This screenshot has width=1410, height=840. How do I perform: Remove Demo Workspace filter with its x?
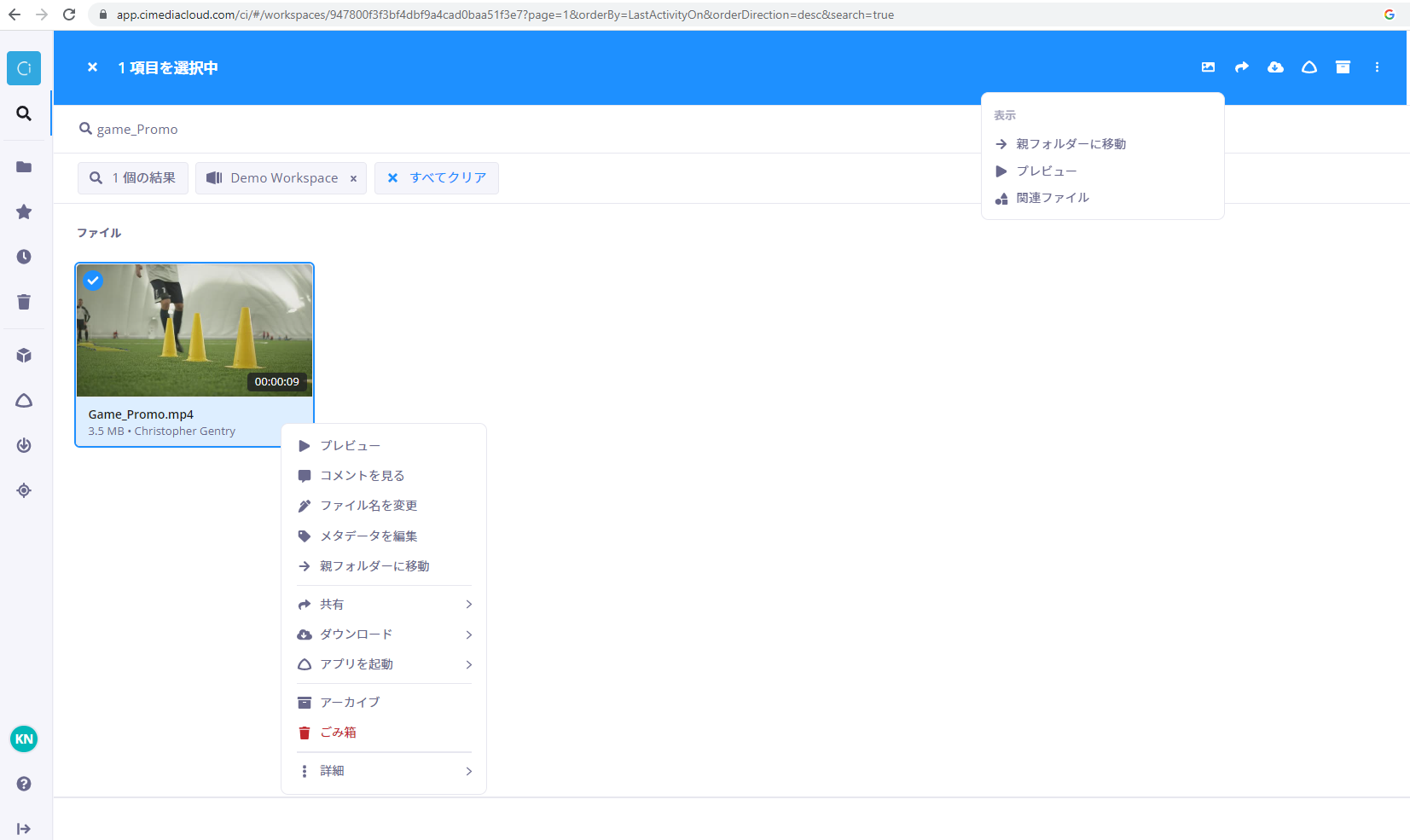[353, 179]
